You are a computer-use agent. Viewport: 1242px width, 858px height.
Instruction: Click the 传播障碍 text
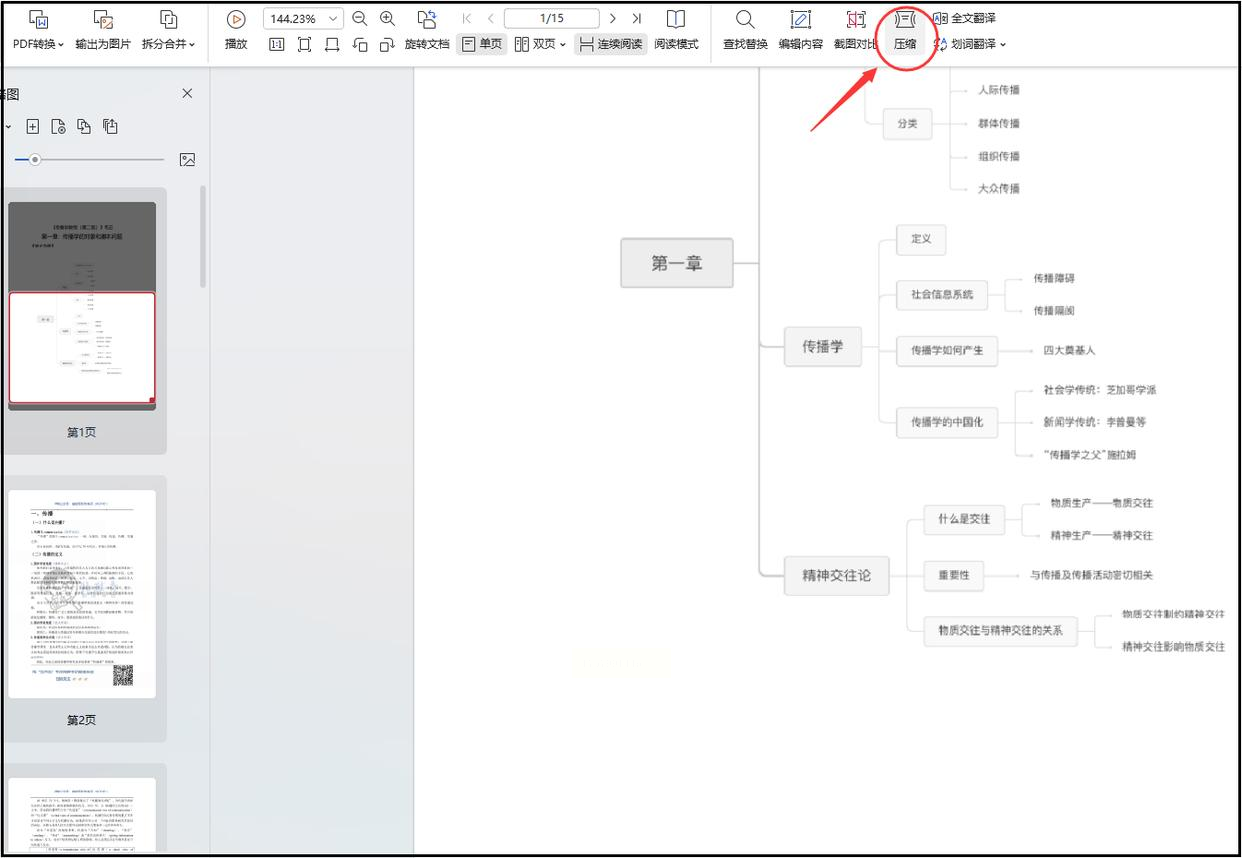[x=1054, y=278]
